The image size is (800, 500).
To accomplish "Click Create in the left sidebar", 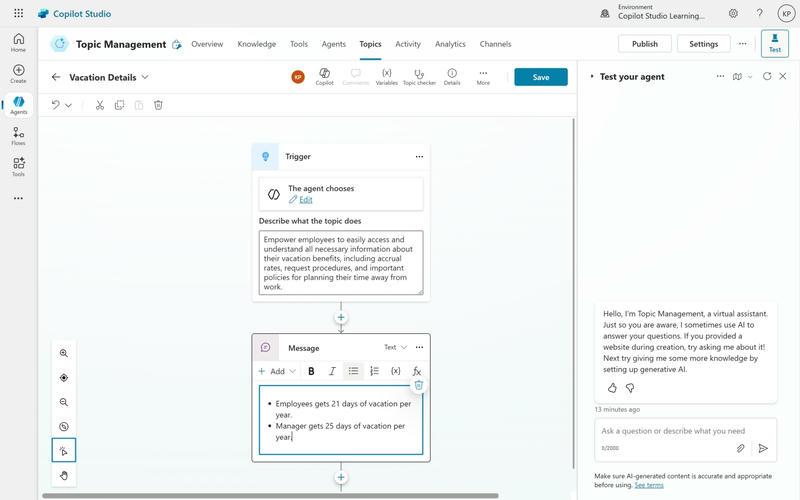I will pos(18,74).
